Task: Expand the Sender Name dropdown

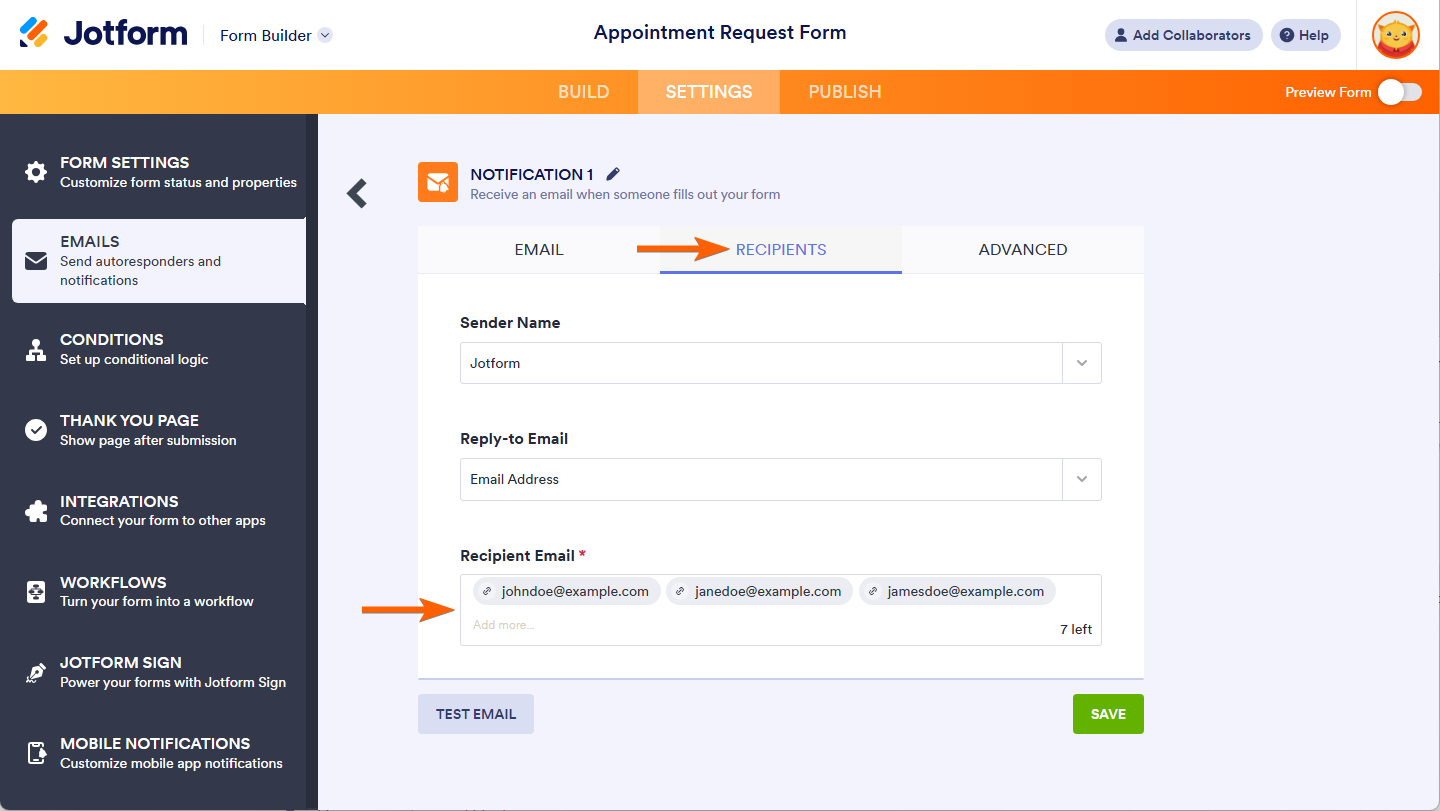Action: [1081, 363]
